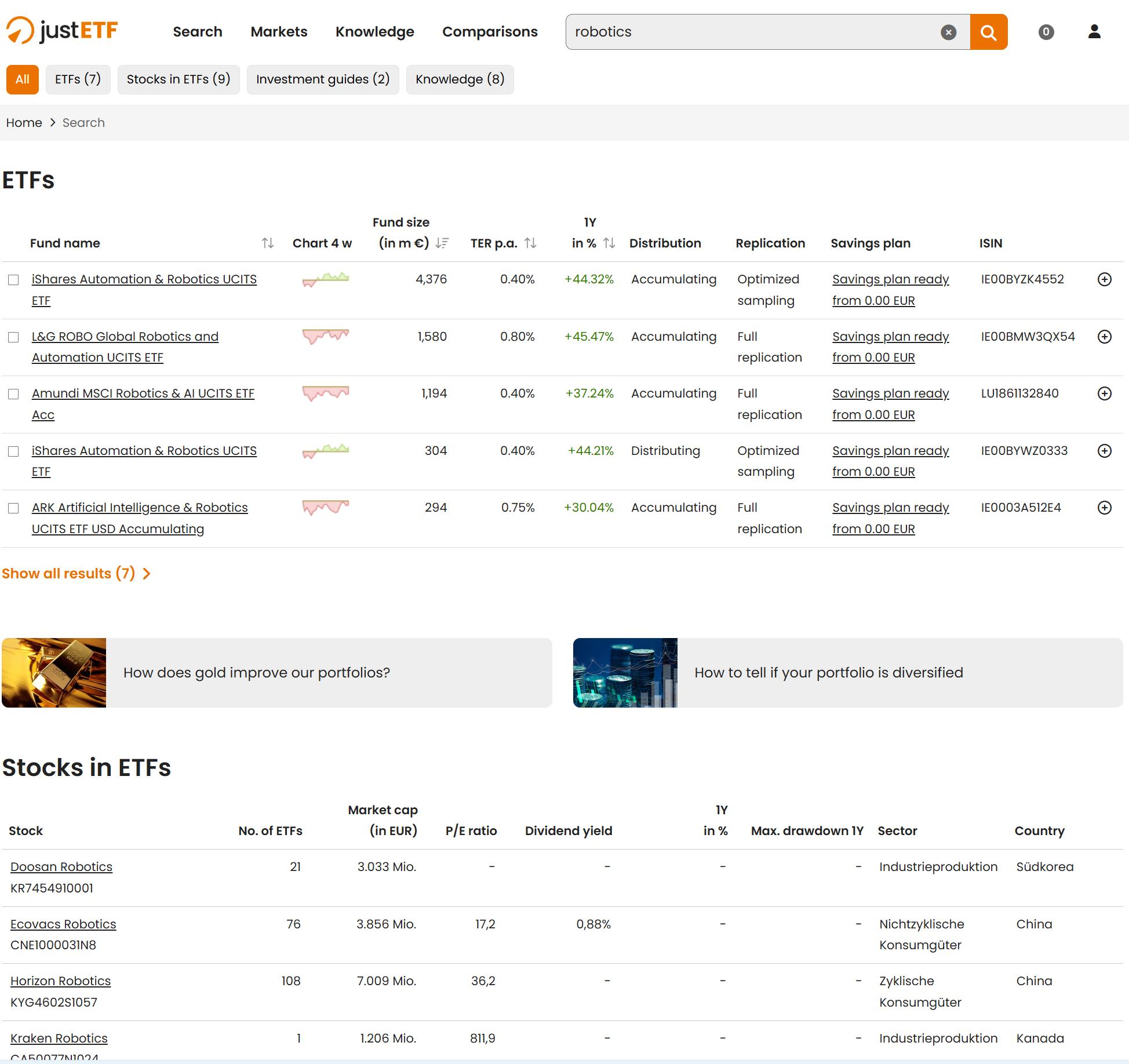The height and width of the screenshot is (1064, 1129).
Task: Add ARK AI & Robotics ETF via plus icon
Action: tap(1105, 508)
